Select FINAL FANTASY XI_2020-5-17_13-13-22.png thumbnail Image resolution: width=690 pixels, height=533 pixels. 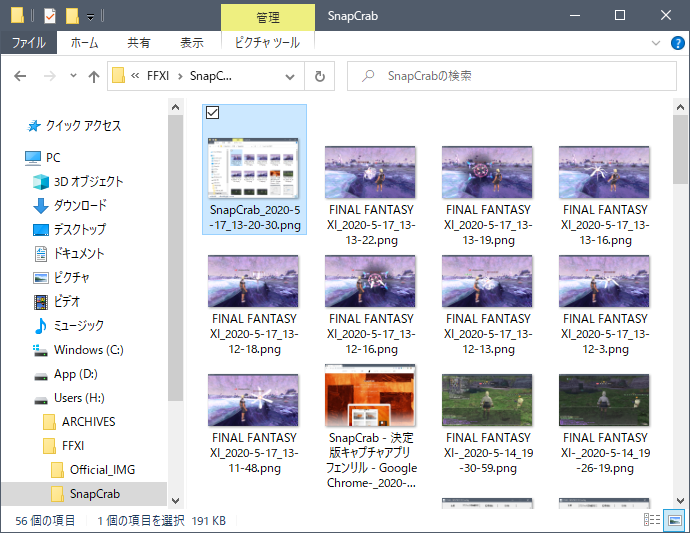370,172
